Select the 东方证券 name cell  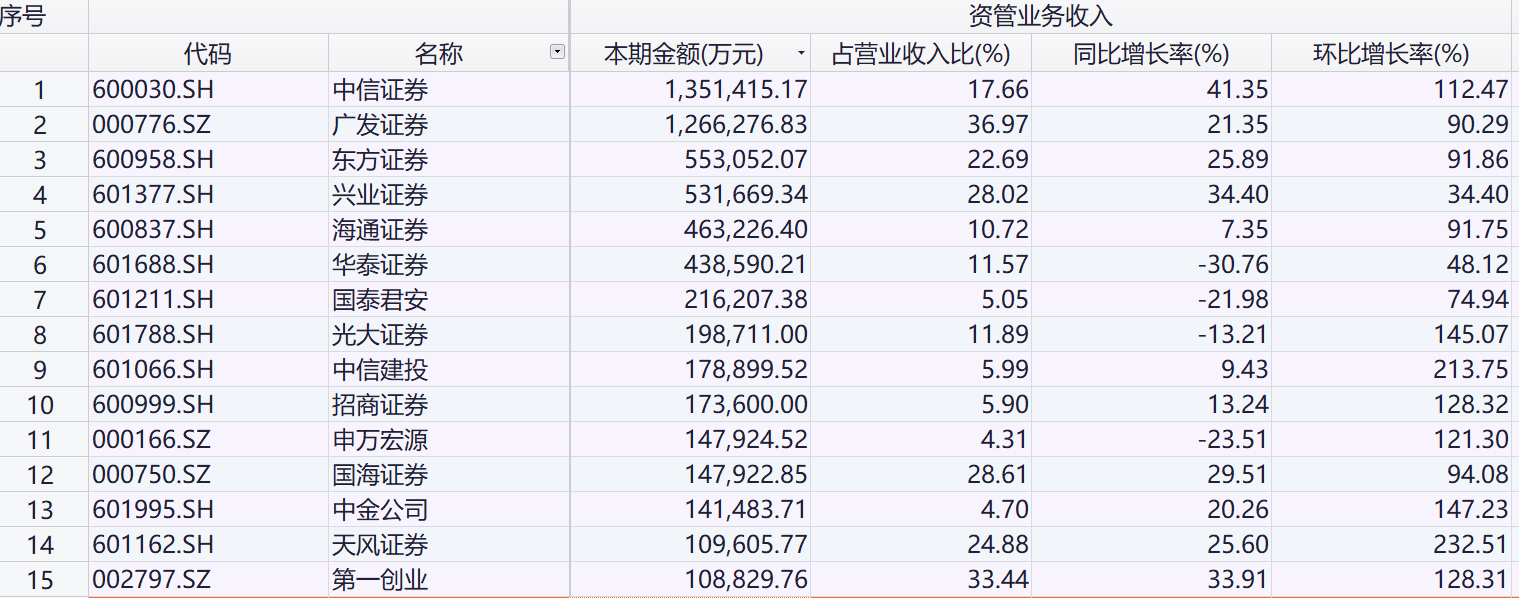click(449, 160)
